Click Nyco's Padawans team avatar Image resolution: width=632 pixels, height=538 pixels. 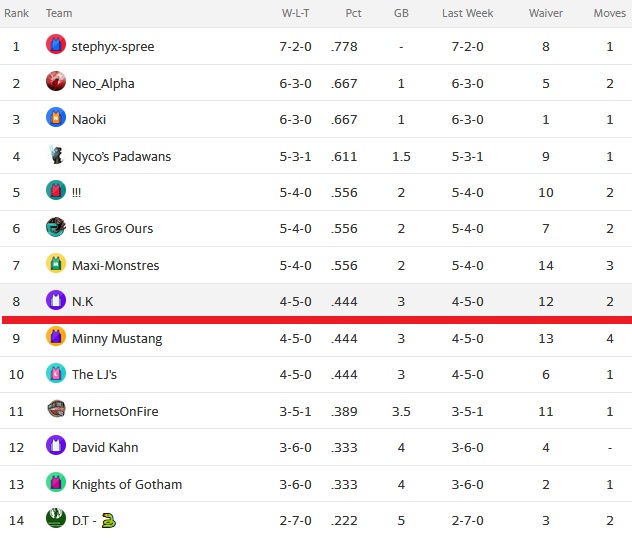[x=56, y=154]
